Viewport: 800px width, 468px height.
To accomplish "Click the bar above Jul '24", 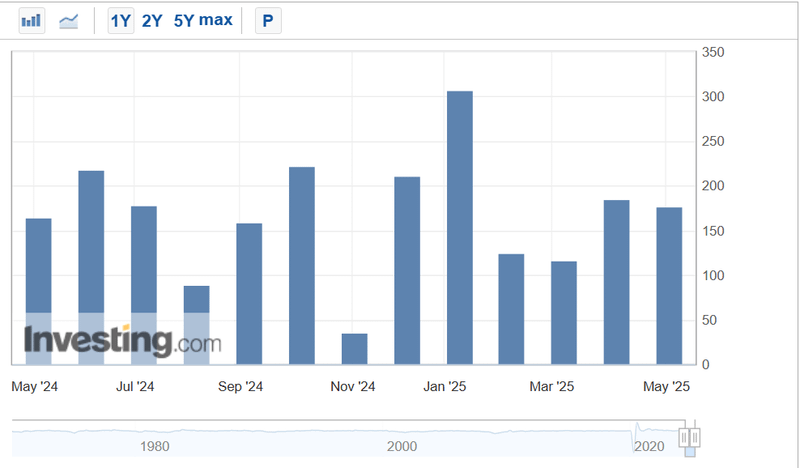I will pyautogui.click(x=144, y=285).
